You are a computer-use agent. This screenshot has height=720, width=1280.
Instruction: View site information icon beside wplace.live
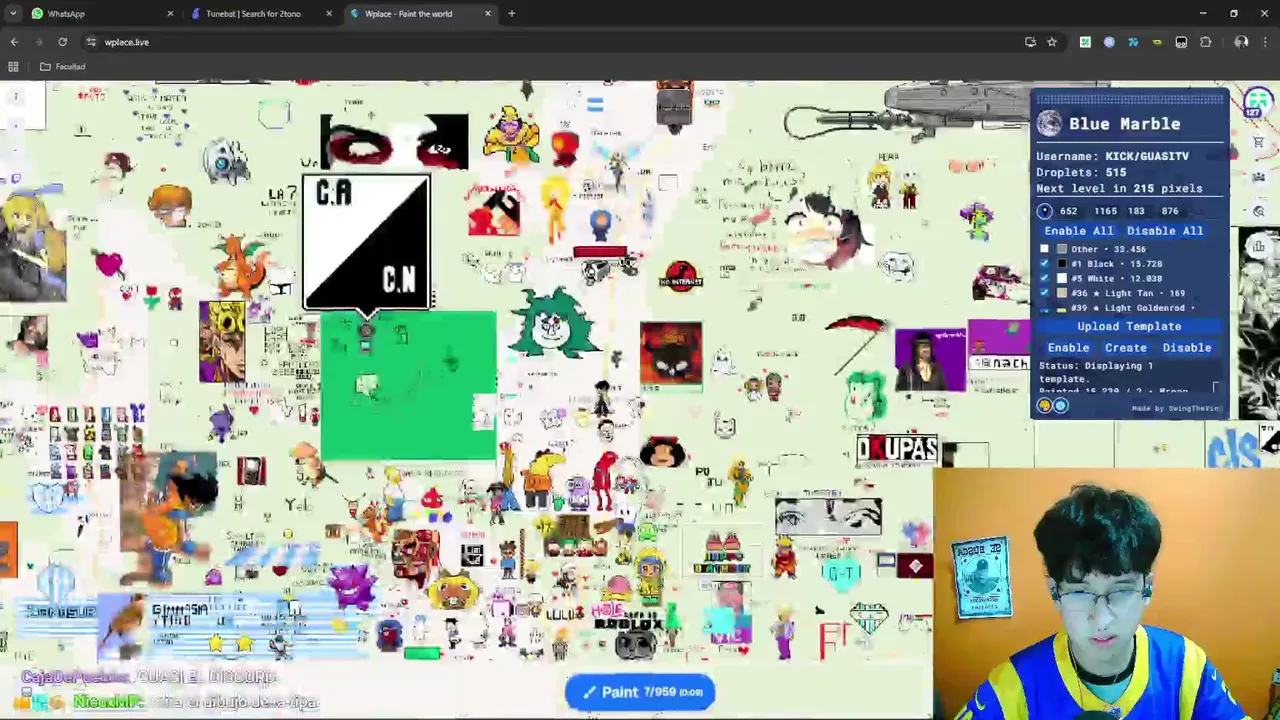[91, 42]
